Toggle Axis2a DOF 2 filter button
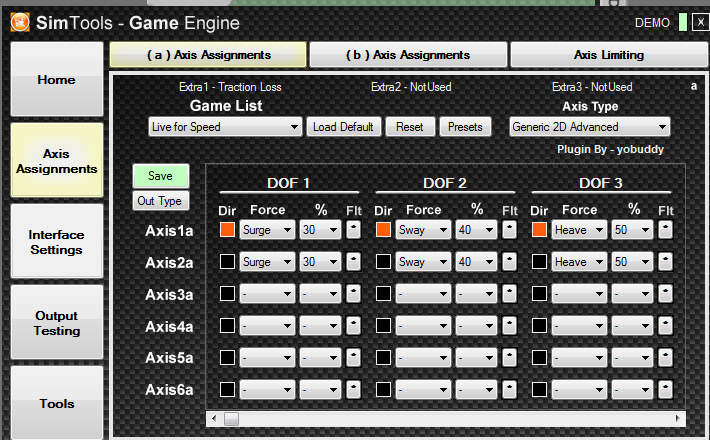The image size is (710, 440). tap(509, 262)
